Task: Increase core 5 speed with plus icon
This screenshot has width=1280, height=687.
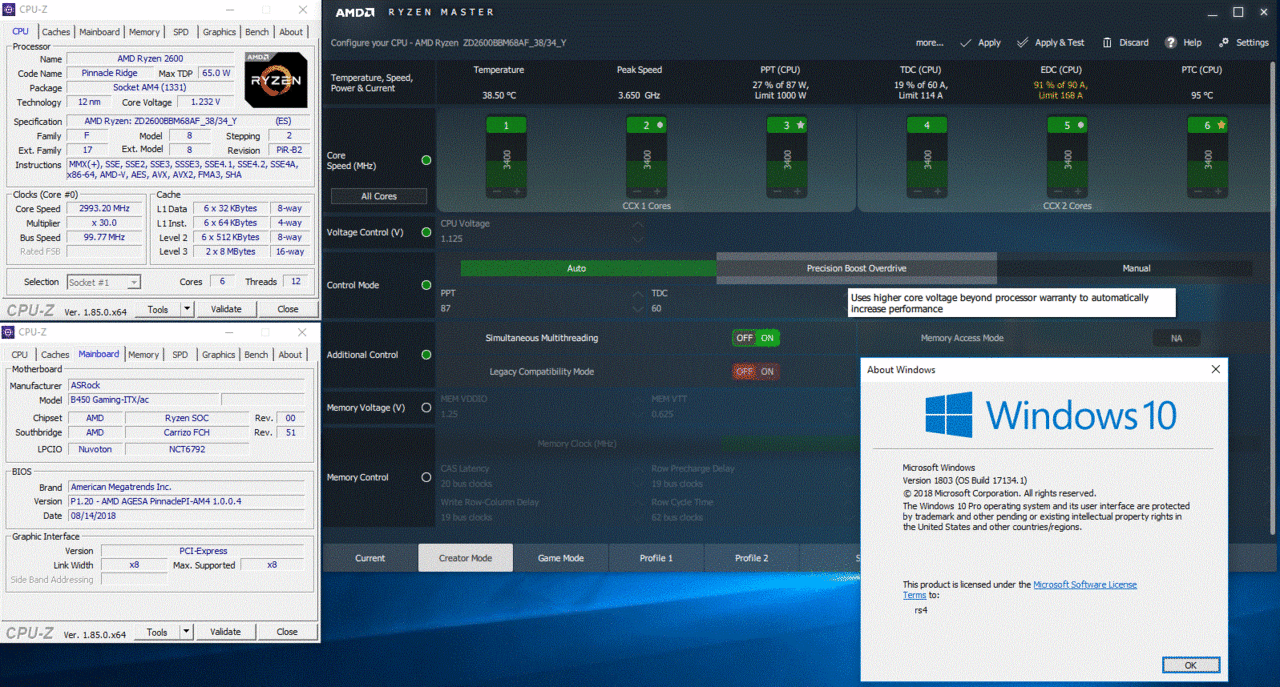Action: (1077, 191)
